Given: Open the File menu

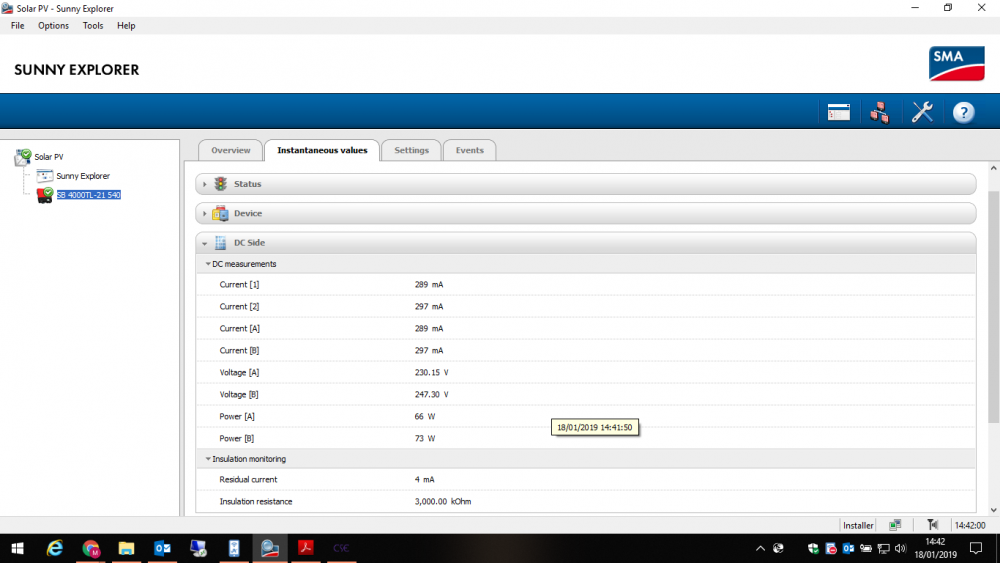Looking at the screenshot, I should [18, 26].
